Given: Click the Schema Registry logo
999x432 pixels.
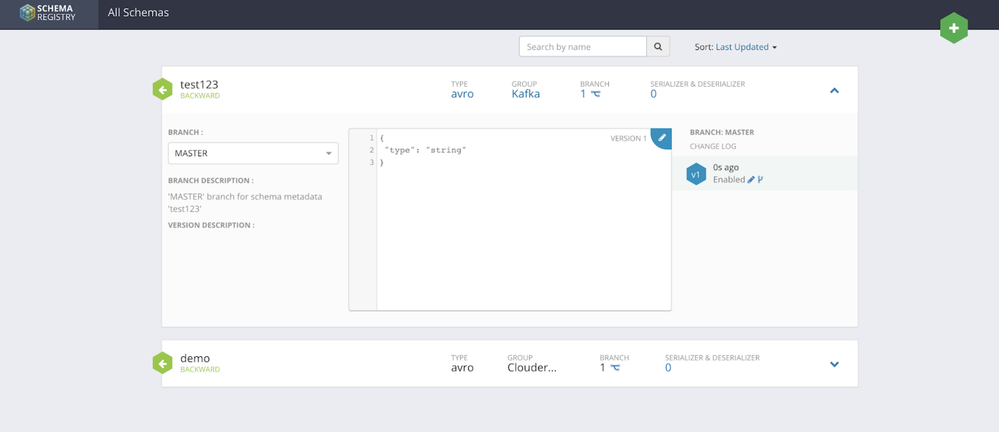Looking at the screenshot, I should tap(49, 13).
